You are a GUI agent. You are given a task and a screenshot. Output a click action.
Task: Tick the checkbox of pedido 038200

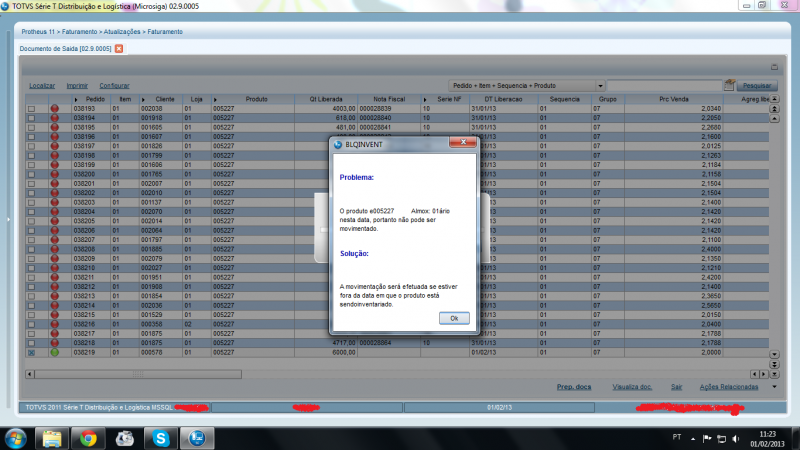(32, 174)
